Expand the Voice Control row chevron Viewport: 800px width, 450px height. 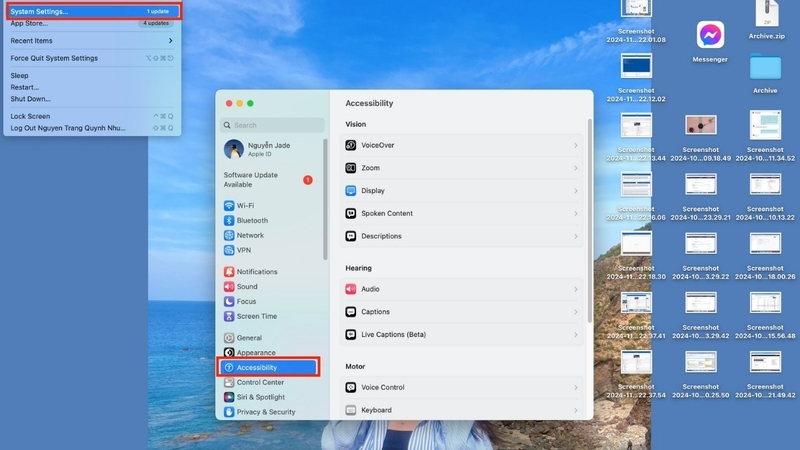coord(576,388)
